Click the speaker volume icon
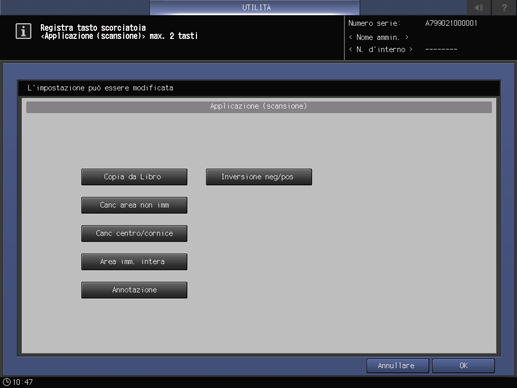517x388 pixels. [x=479, y=7]
